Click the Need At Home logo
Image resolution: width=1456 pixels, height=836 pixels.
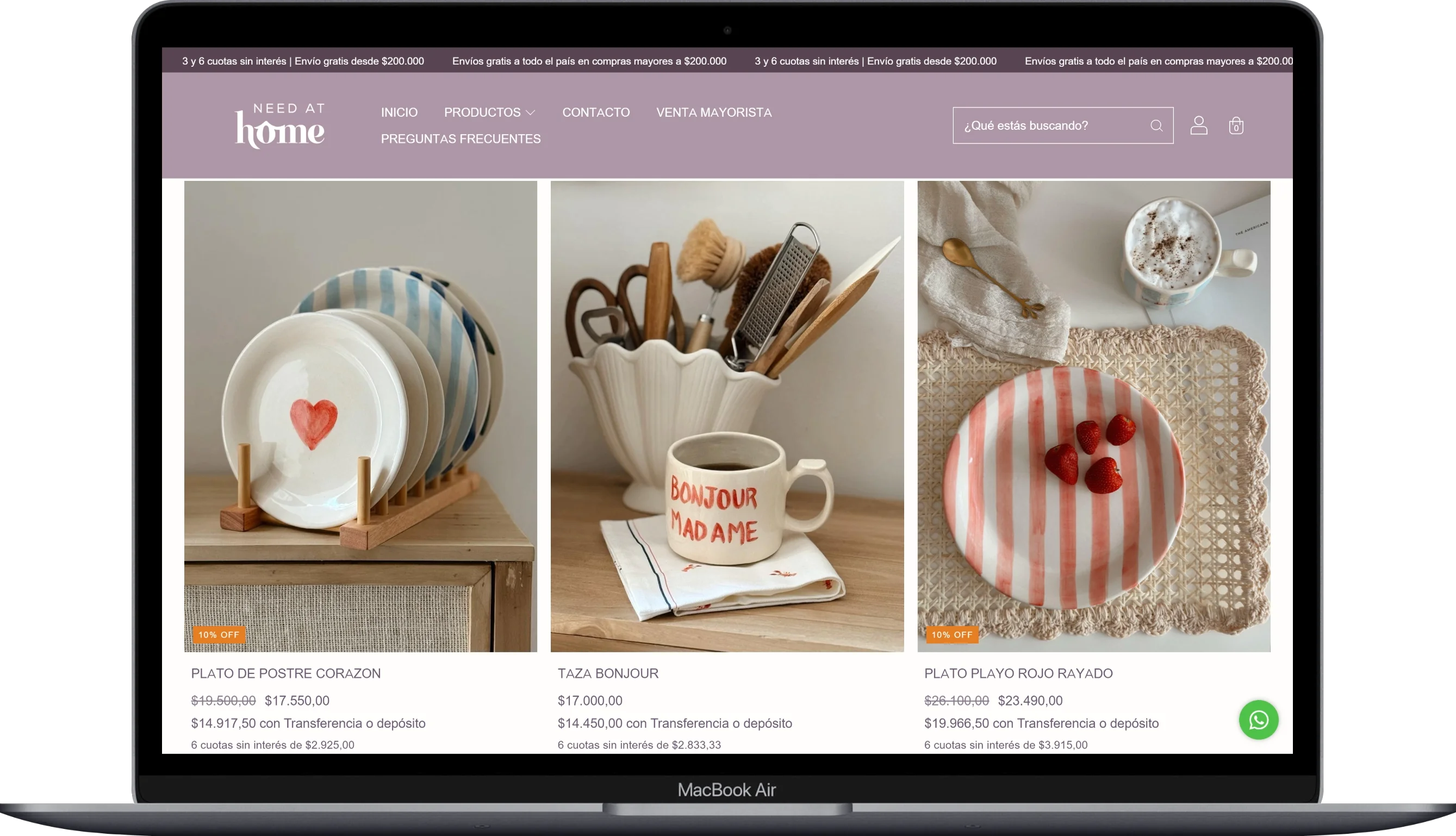click(280, 125)
